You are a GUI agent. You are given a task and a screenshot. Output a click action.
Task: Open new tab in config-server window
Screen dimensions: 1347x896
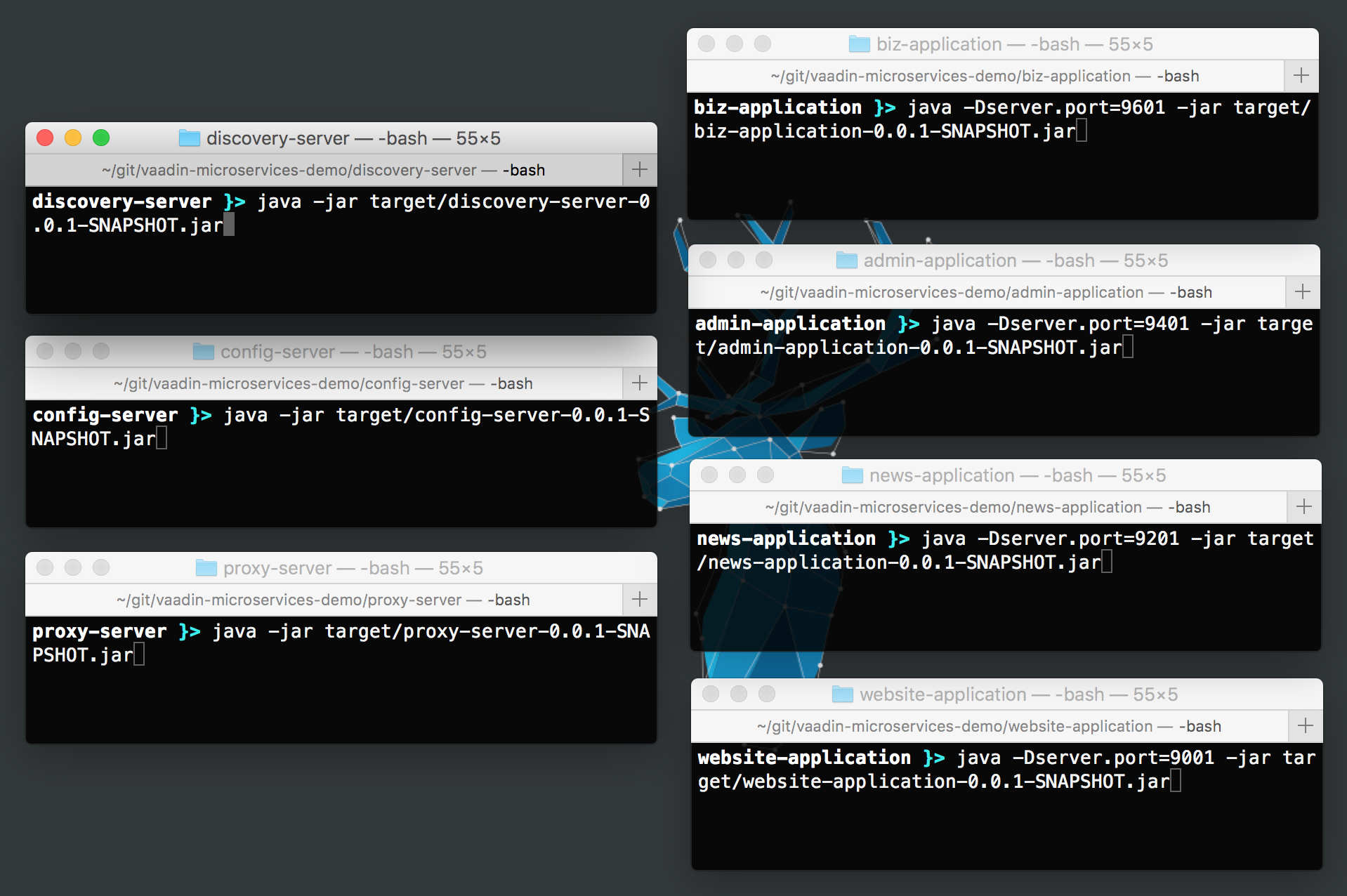[639, 383]
